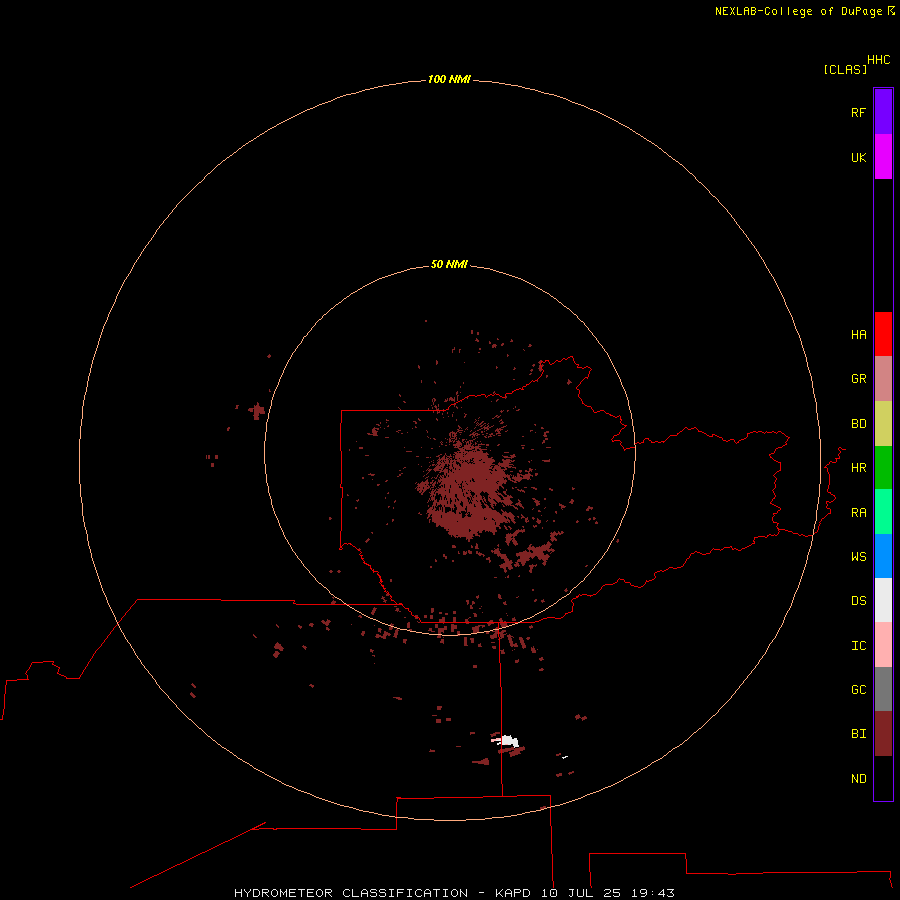Click the IC legend label
Screen dimensions: 900x900
[858, 646]
